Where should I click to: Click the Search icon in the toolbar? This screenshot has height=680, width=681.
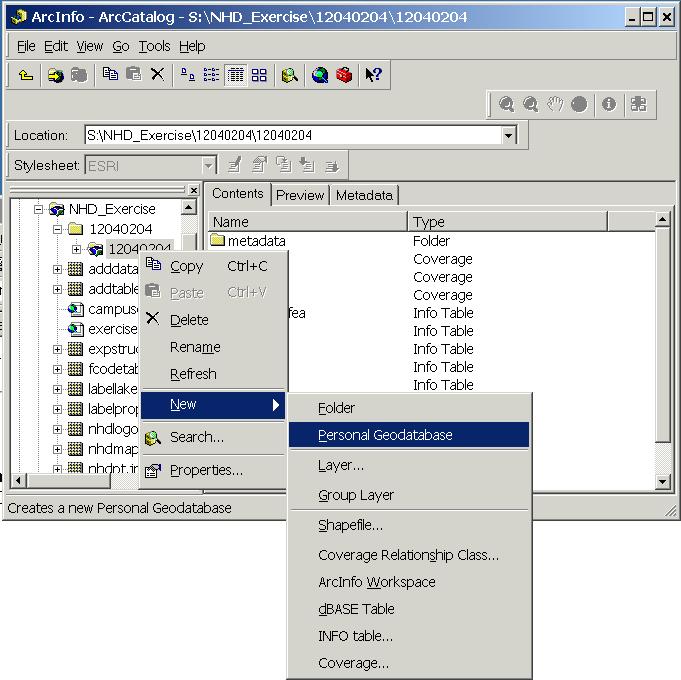pos(290,75)
